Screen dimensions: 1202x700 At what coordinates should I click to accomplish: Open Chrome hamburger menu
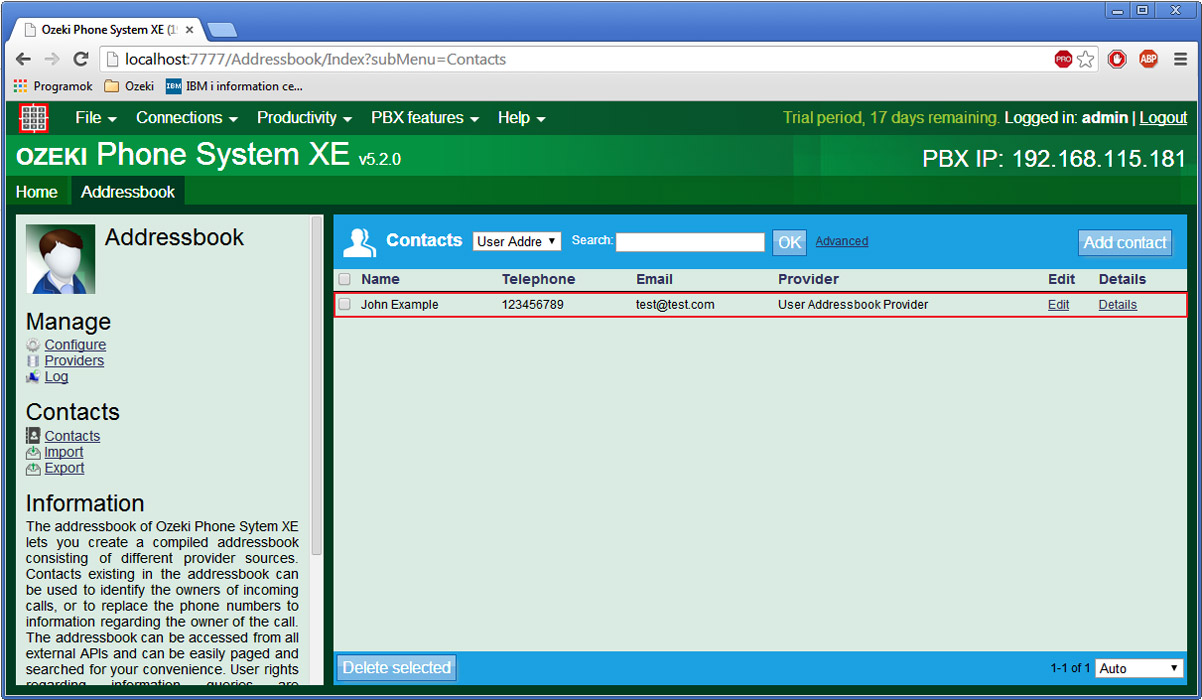(1180, 59)
